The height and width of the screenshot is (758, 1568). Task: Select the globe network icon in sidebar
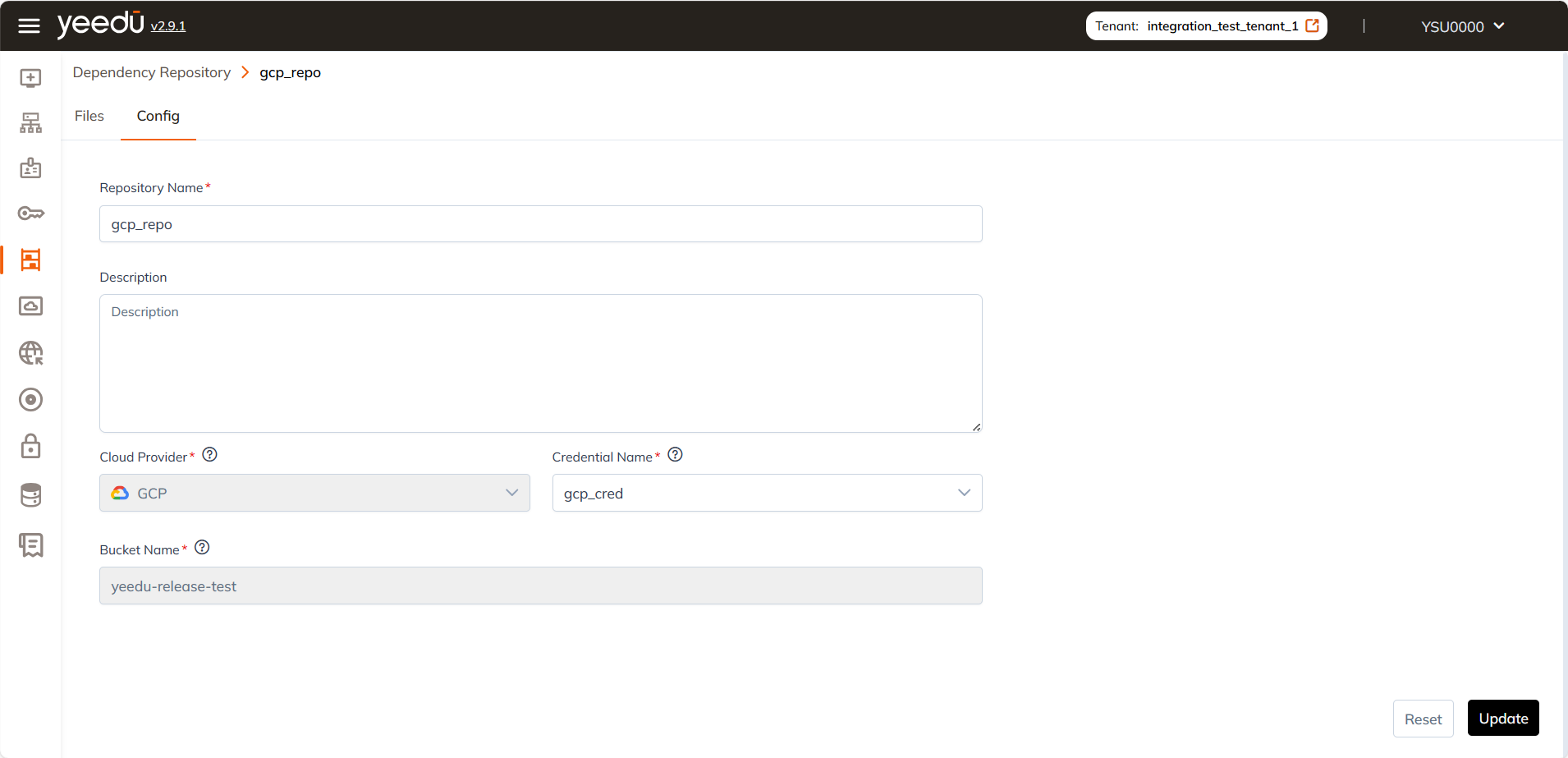point(30,353)
